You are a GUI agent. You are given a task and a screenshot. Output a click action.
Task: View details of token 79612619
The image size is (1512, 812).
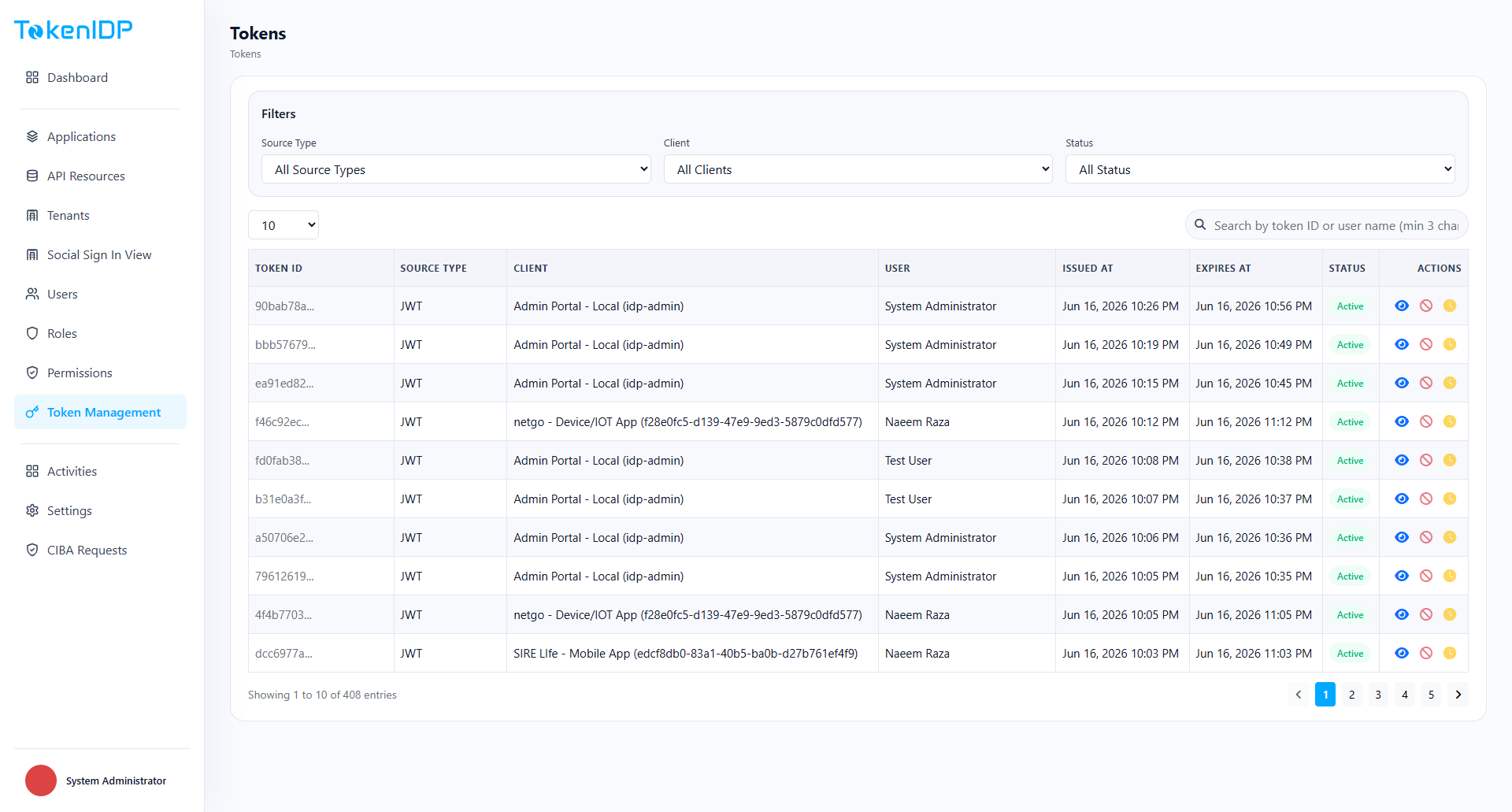[1402, 576]
